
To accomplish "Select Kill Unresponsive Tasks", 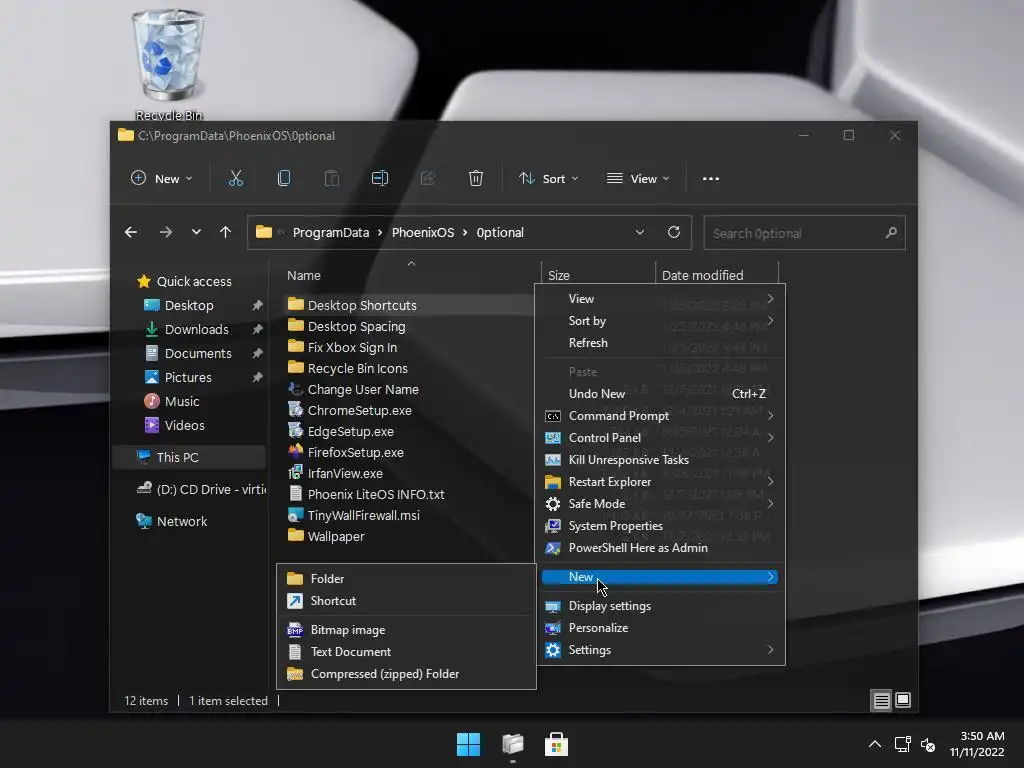I will click(x=660, y=459).
